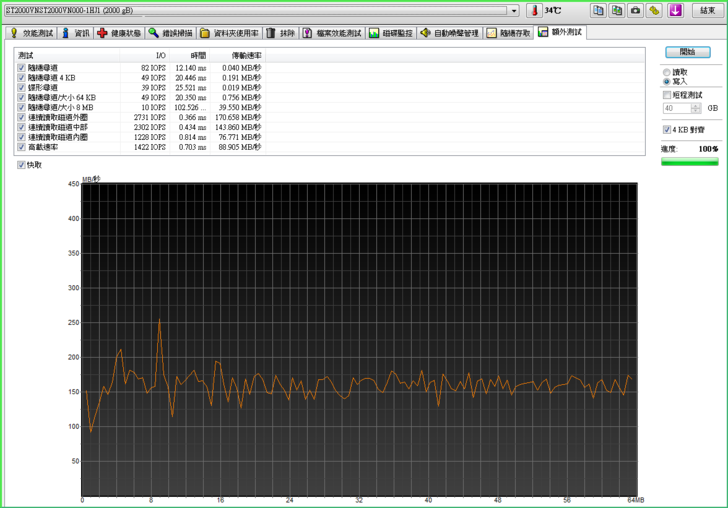Open the ST2000VN000 drive selection dropdown

tap(514, 10)
